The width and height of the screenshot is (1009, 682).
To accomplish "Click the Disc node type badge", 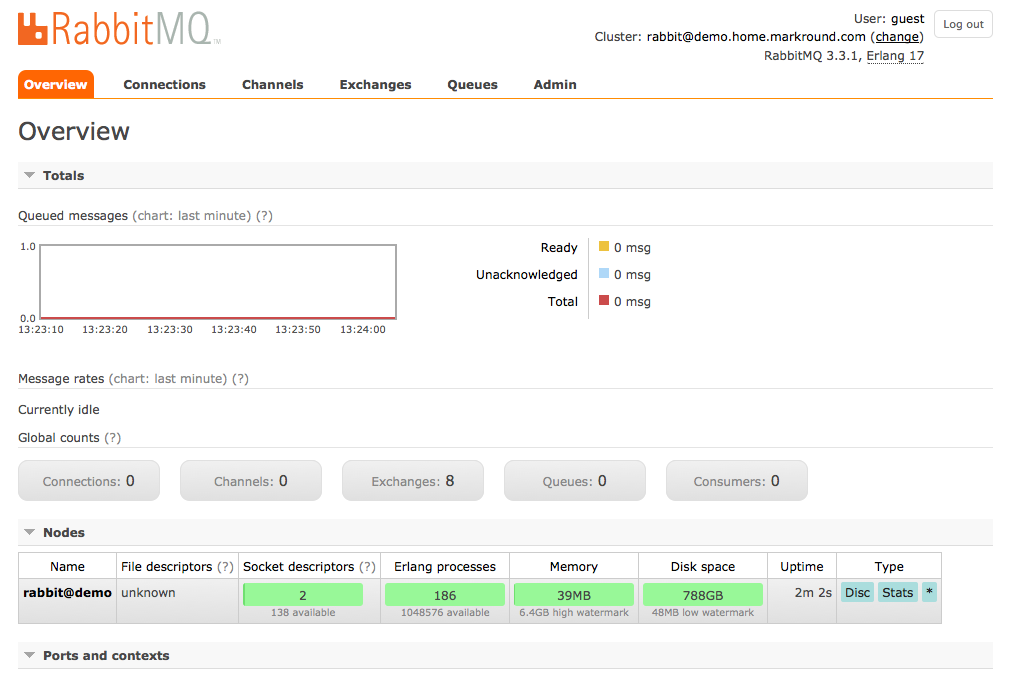I will (x=857, y=593).
